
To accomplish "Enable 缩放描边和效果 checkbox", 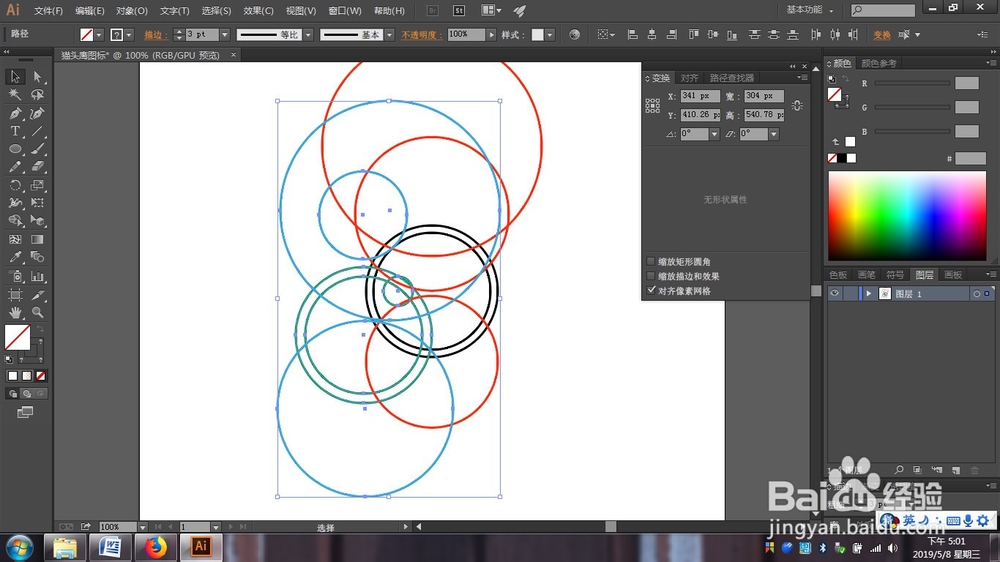I will click(x=651, y=276).
